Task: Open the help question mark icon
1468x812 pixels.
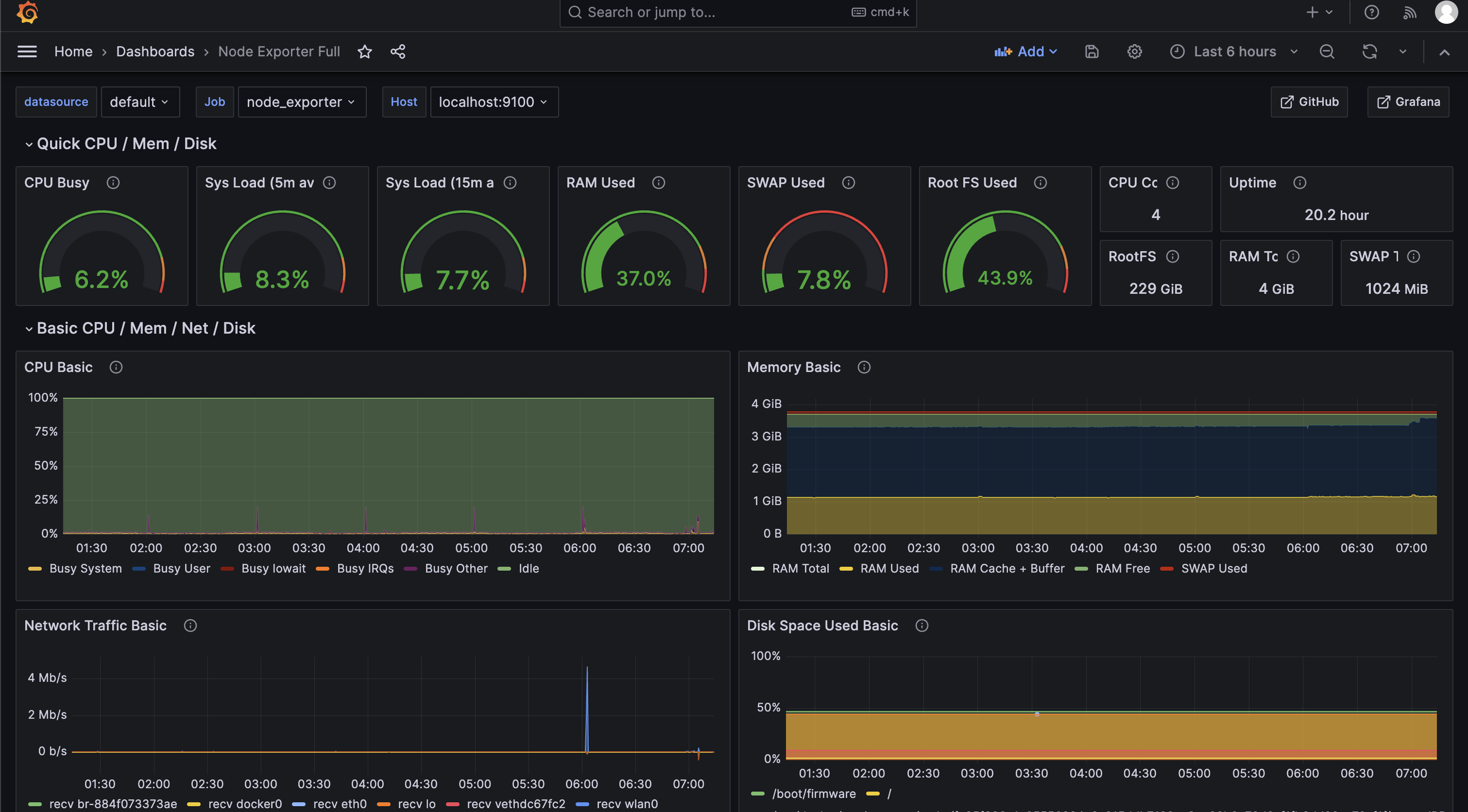Action: (1371, 12)
